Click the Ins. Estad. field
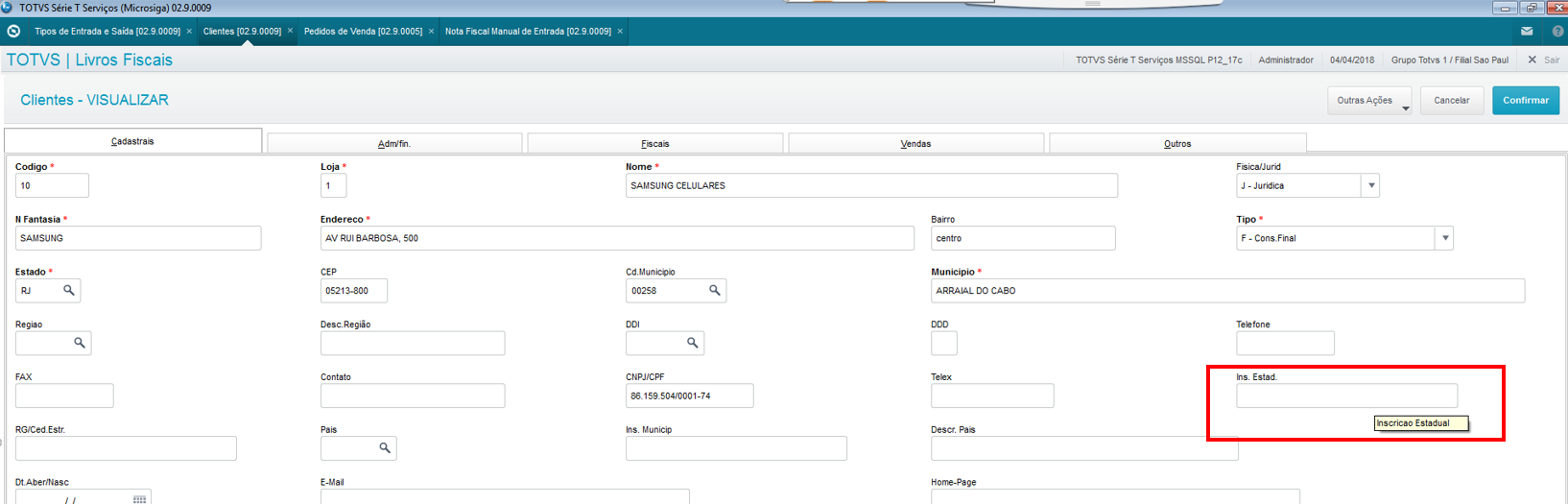The width and height of the screenshot is (1568, 504). point(1346,396)
